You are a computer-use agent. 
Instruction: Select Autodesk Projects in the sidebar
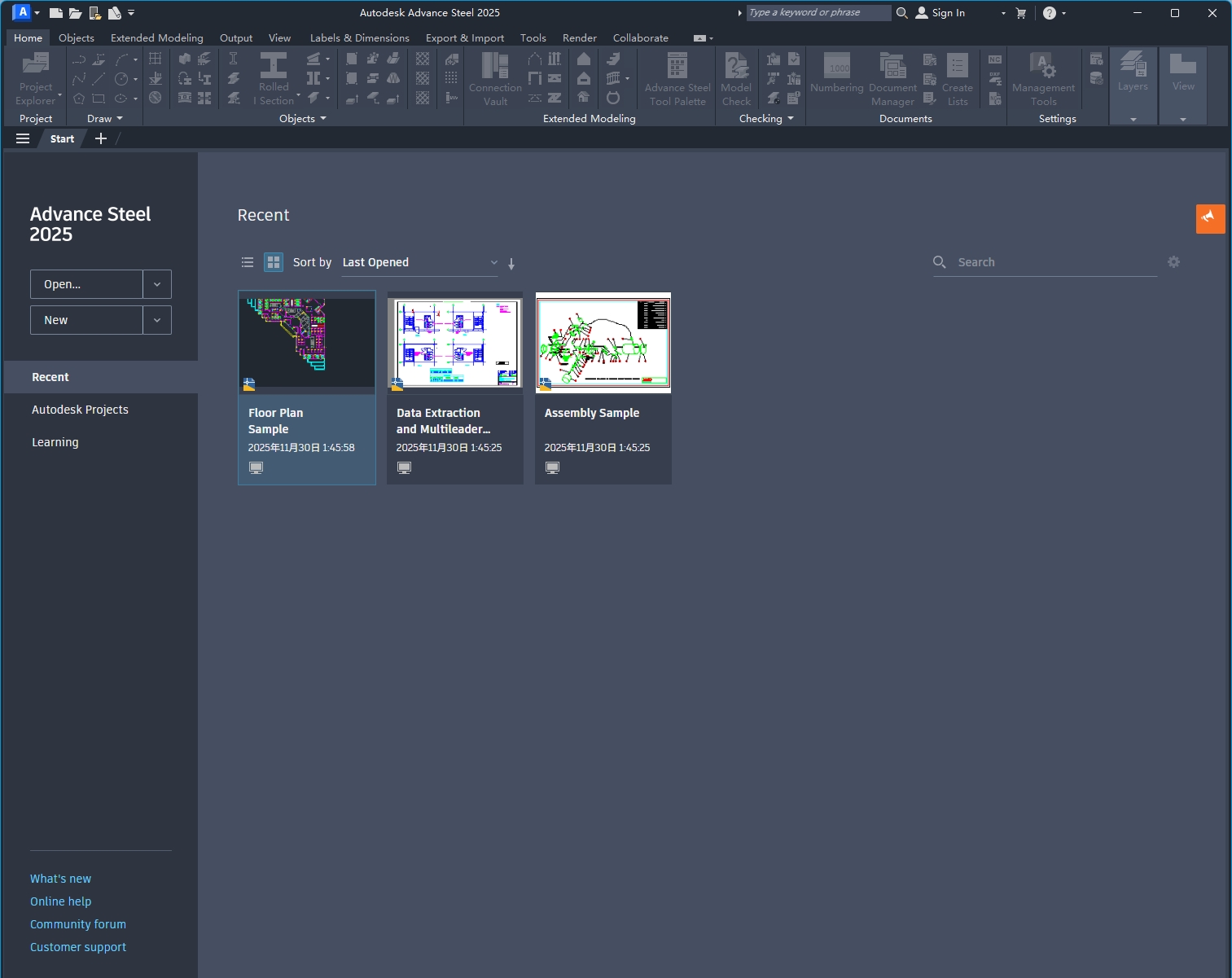tap(80, 410)
